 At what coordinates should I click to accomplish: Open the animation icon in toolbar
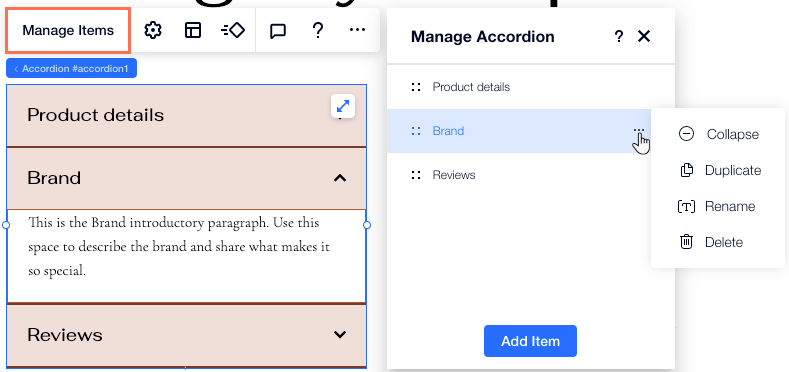[x=232, y=30]
